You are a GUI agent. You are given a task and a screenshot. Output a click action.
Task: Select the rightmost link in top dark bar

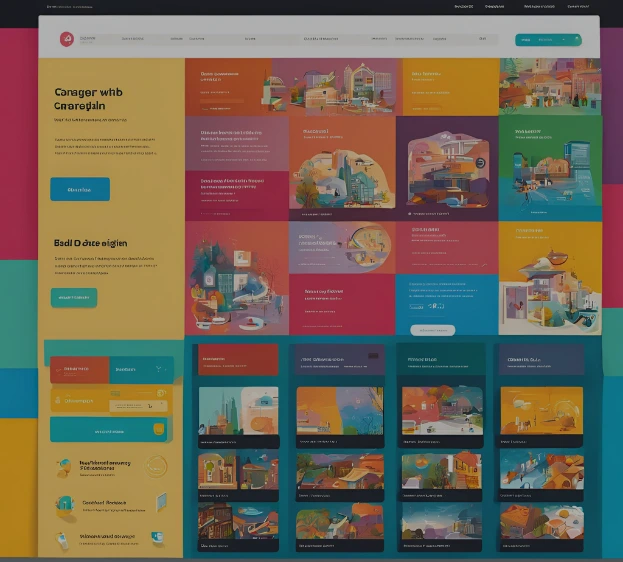point(578,6)
